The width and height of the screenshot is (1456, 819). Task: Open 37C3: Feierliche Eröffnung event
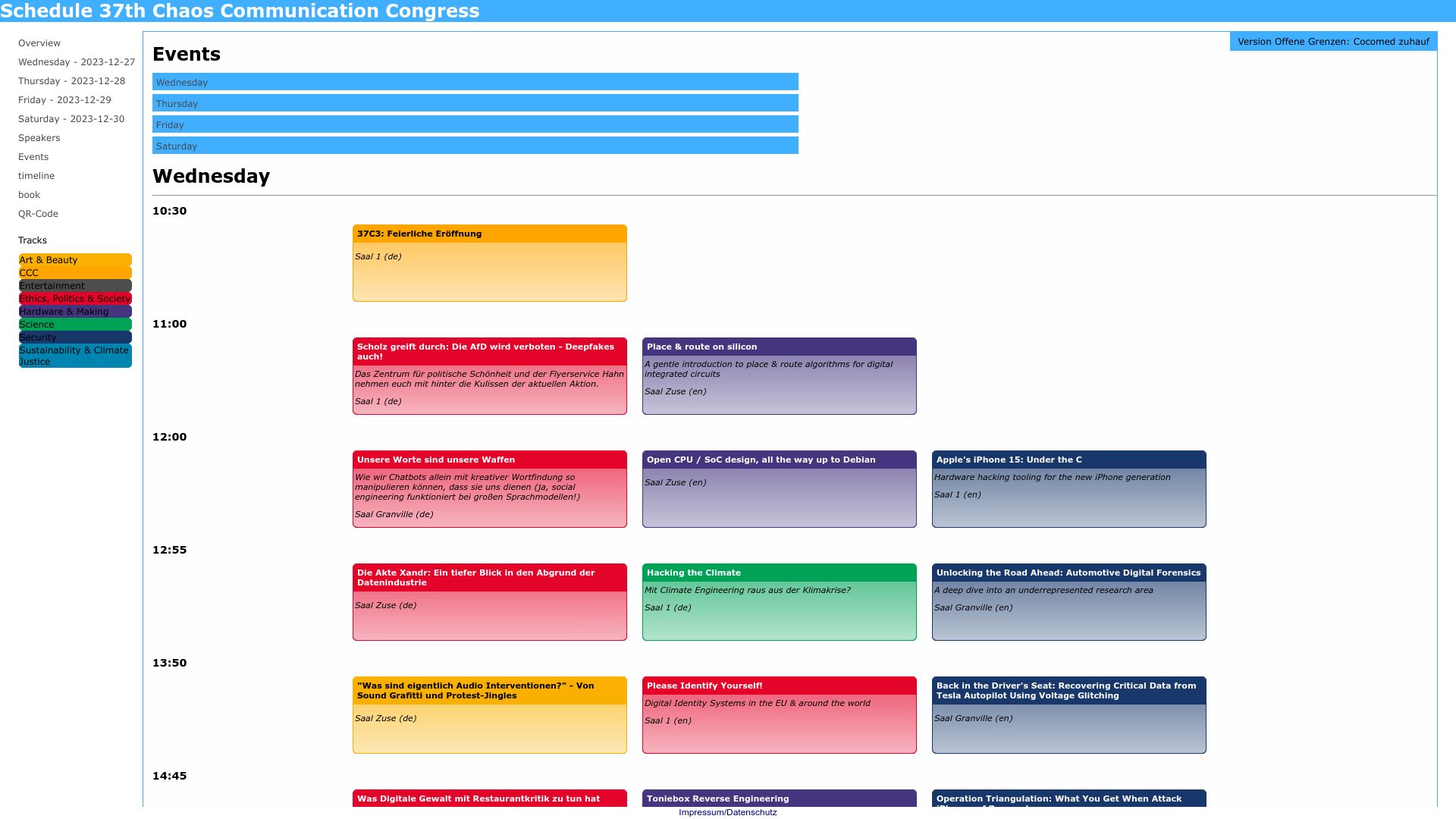[x=490, y=263]
